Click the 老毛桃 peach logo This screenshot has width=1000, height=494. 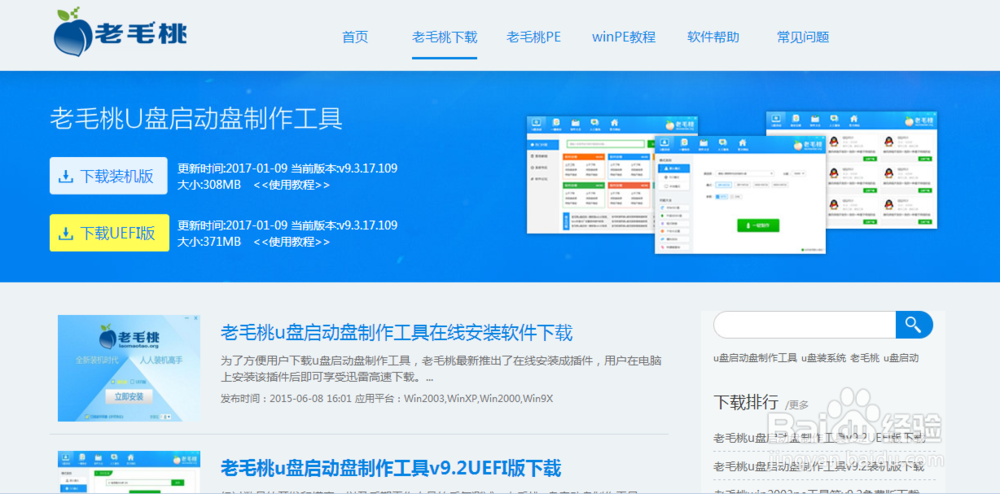point(121,32)
